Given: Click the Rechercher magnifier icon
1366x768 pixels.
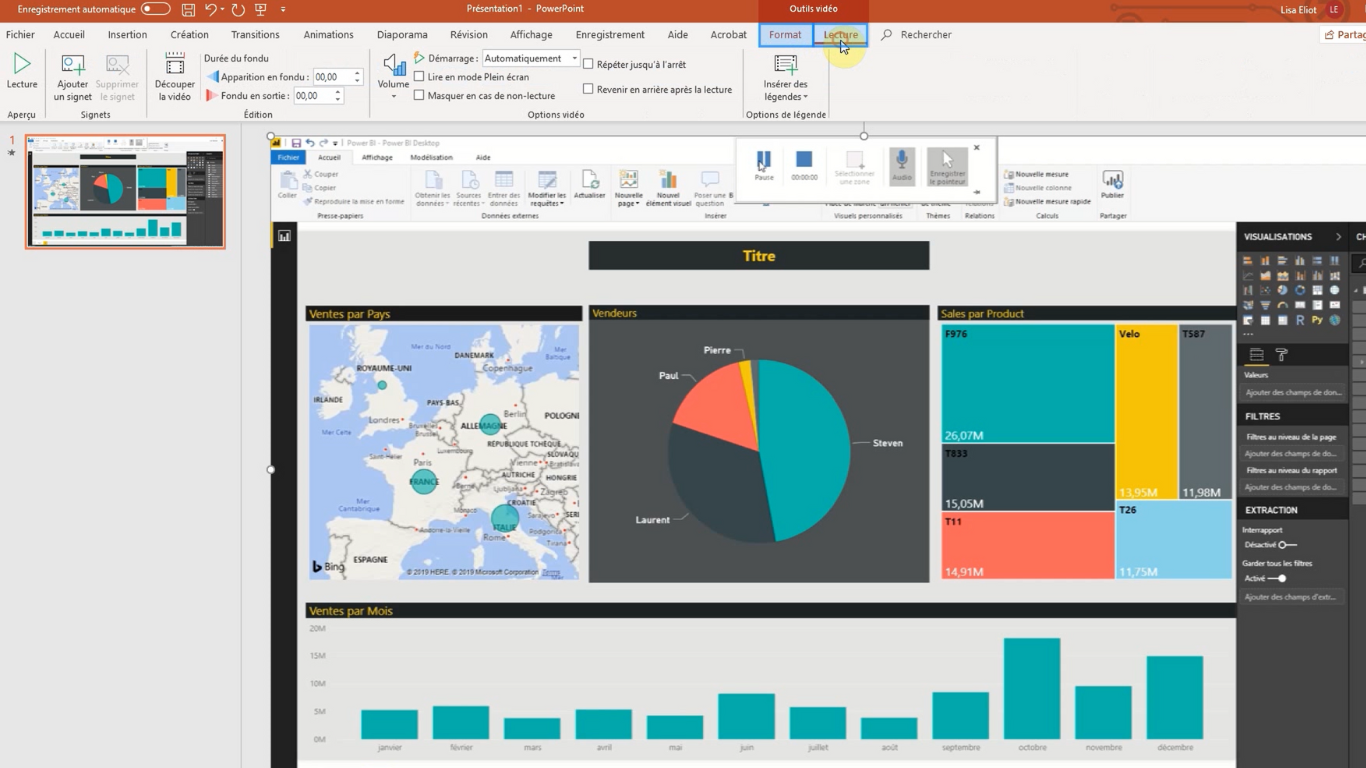Looking at the screenshot, I should pyautogui.click(x=886, y=35).
